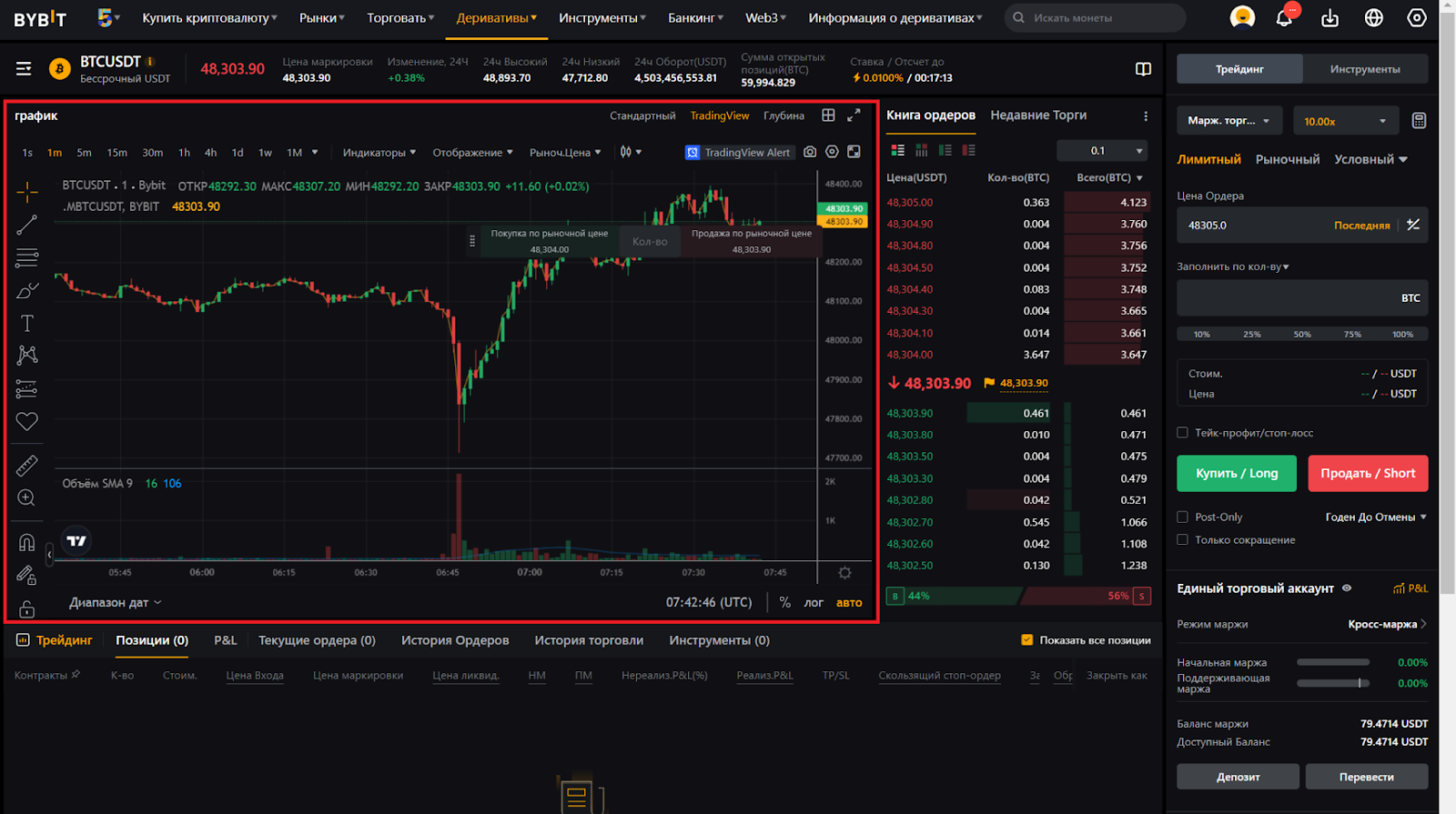
Task: Switch to the Recent Trades tab
Action: click(1038, 116)
